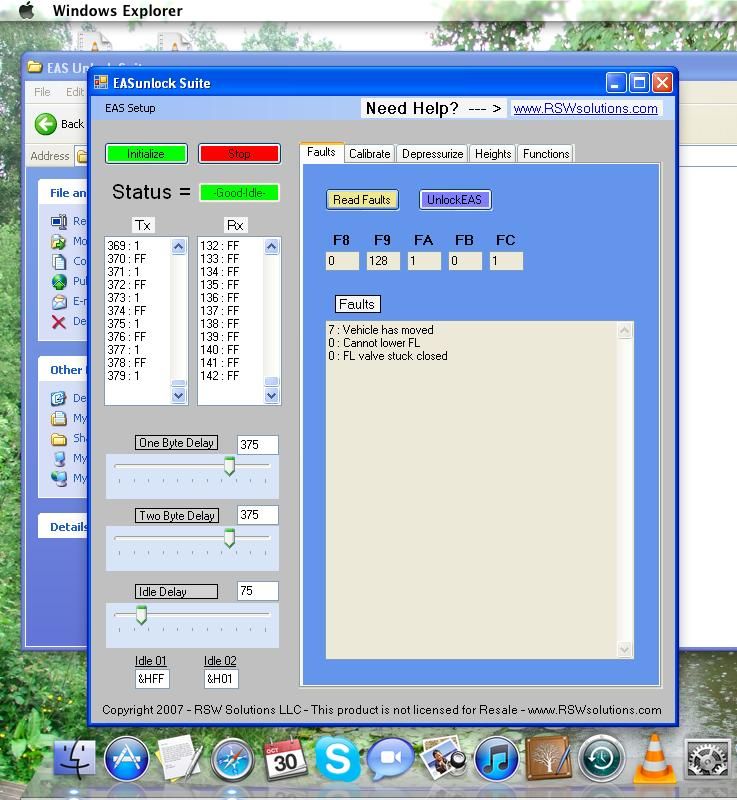Click the Idle 01 field showing &HFF
737x800 pixels.
[152, 679]
